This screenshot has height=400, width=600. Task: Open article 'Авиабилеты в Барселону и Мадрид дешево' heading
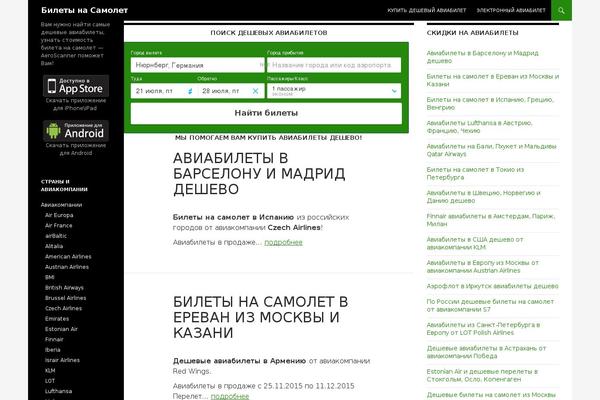pyautogui.click(x=259, y=173)
